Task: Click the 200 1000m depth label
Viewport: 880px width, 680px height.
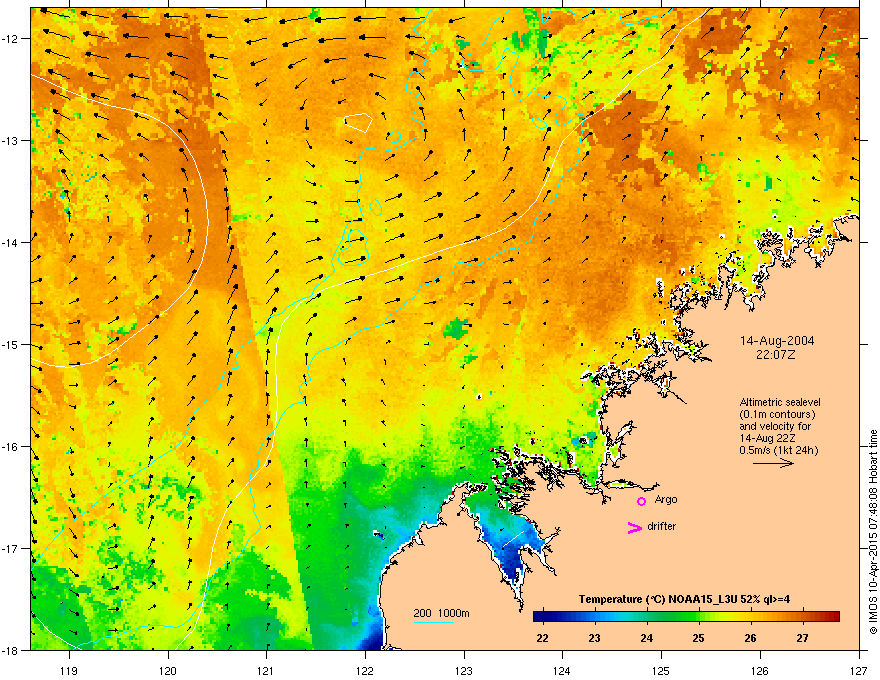Action: [x=442, y=613]
